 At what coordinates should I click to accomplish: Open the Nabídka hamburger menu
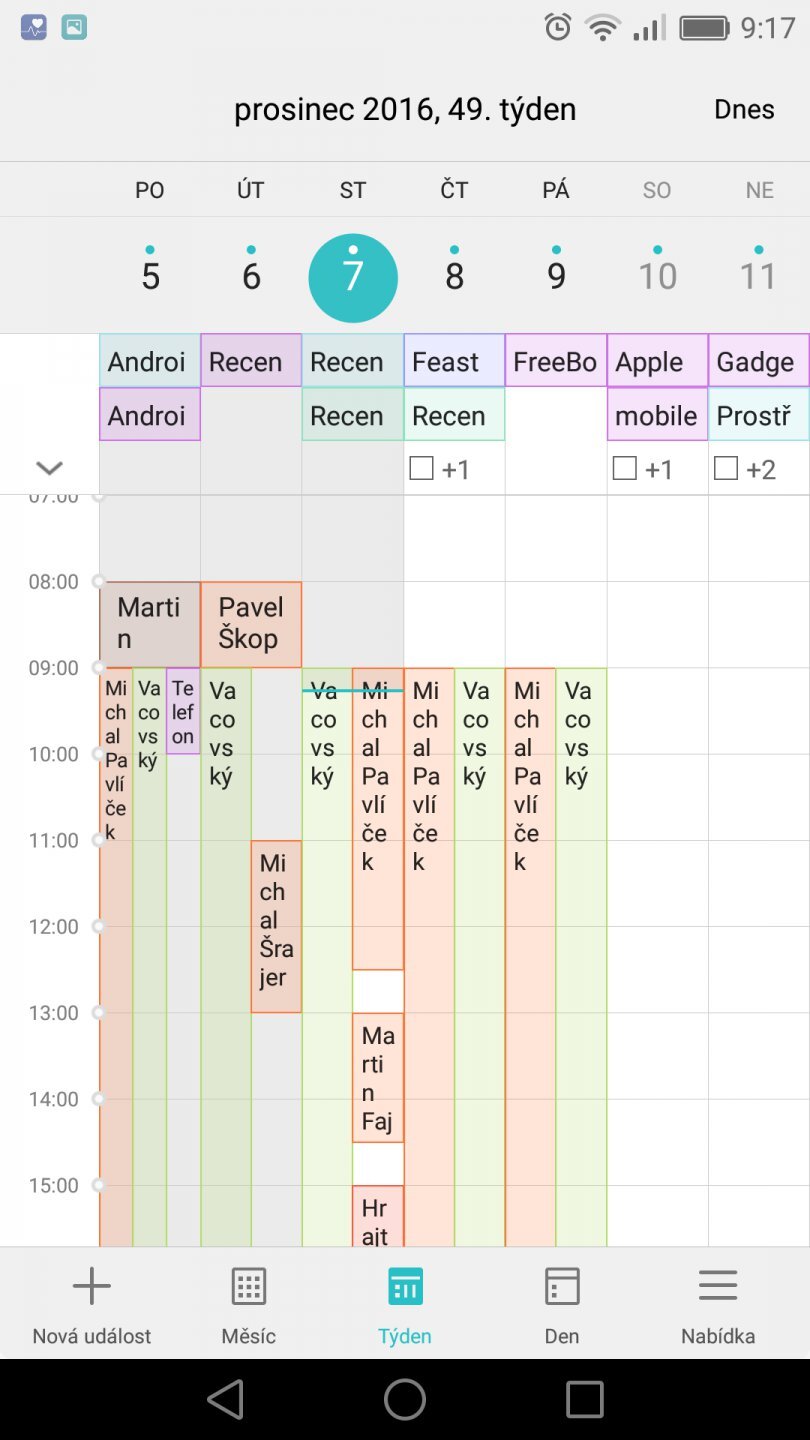[x=718, y=1286]
